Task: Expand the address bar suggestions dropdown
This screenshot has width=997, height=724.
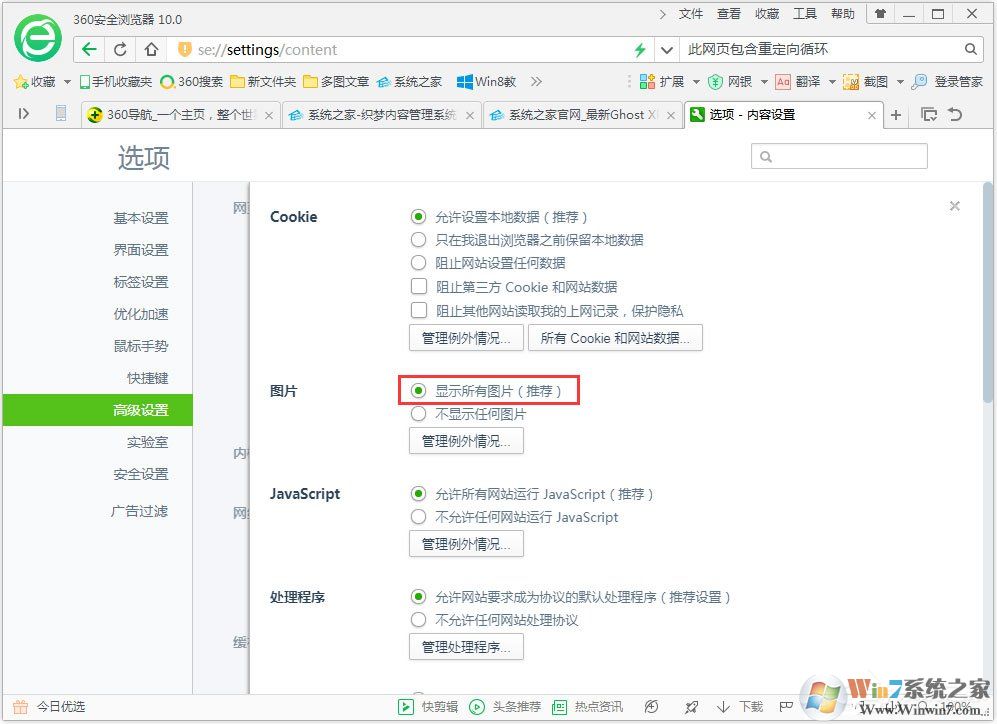Action: click(666, 48)
